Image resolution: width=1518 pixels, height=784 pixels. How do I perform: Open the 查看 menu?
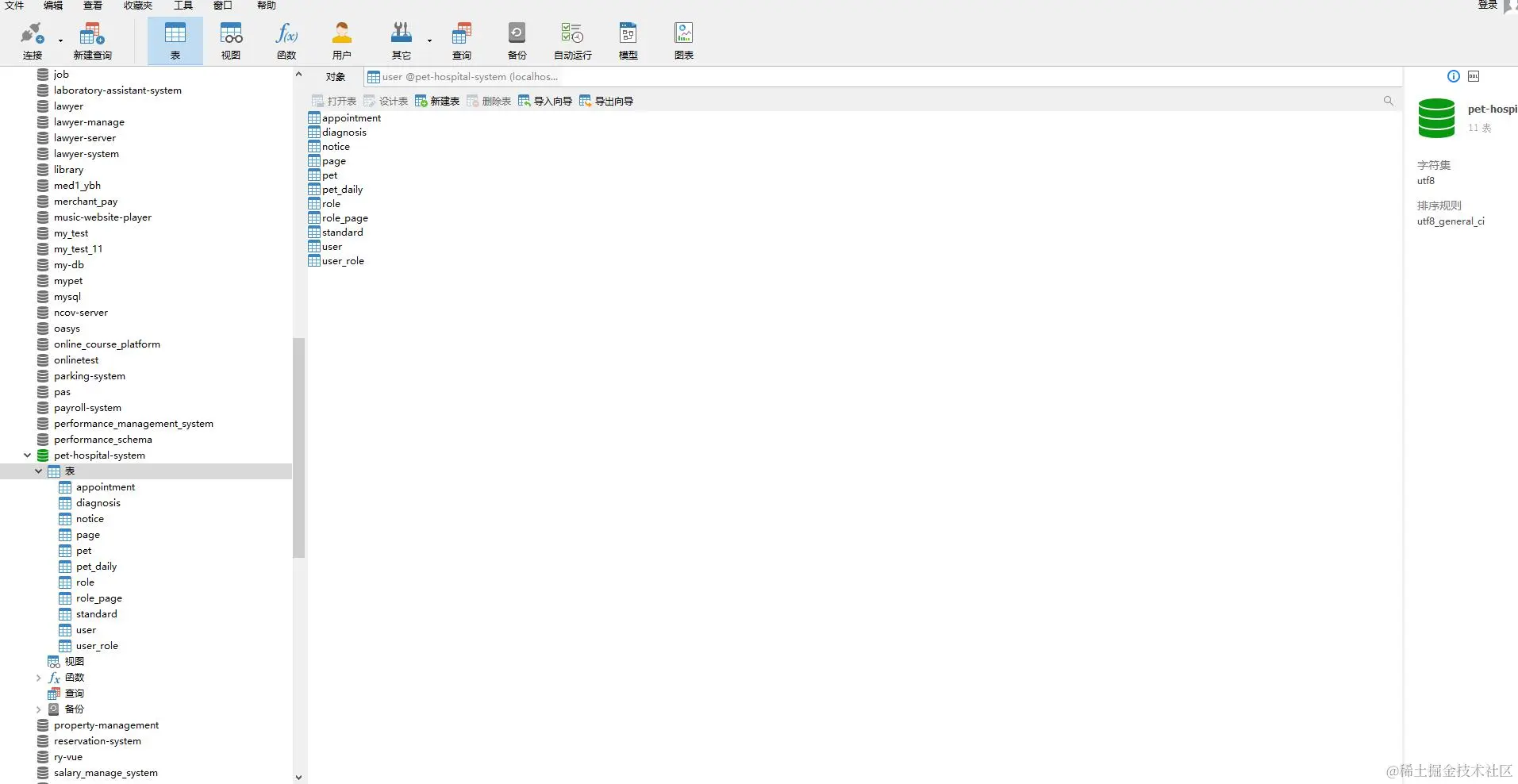click(x=93, y=6)
